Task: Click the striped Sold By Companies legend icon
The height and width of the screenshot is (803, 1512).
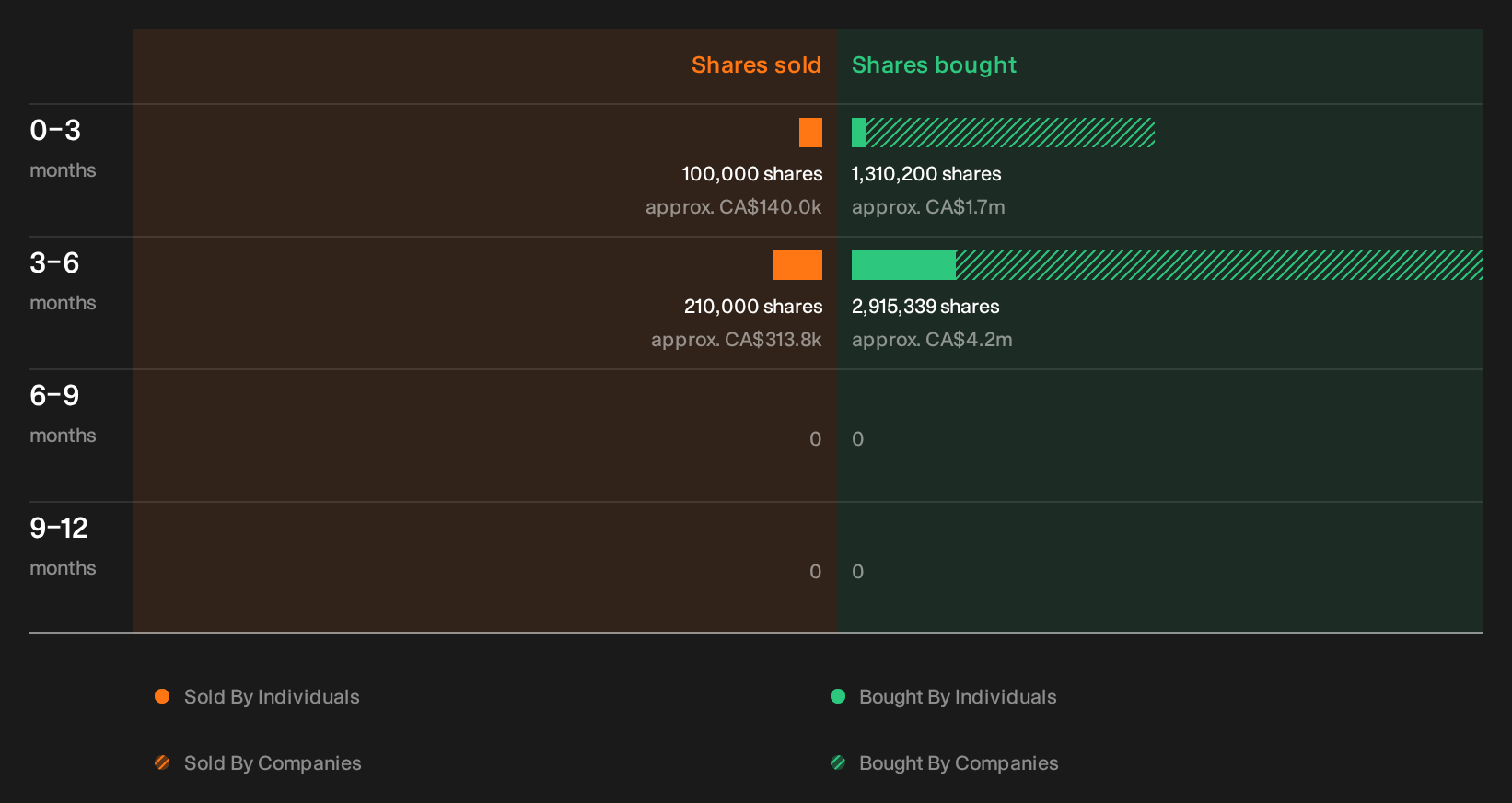Action: pyautogui.click(x=162, y=762)
